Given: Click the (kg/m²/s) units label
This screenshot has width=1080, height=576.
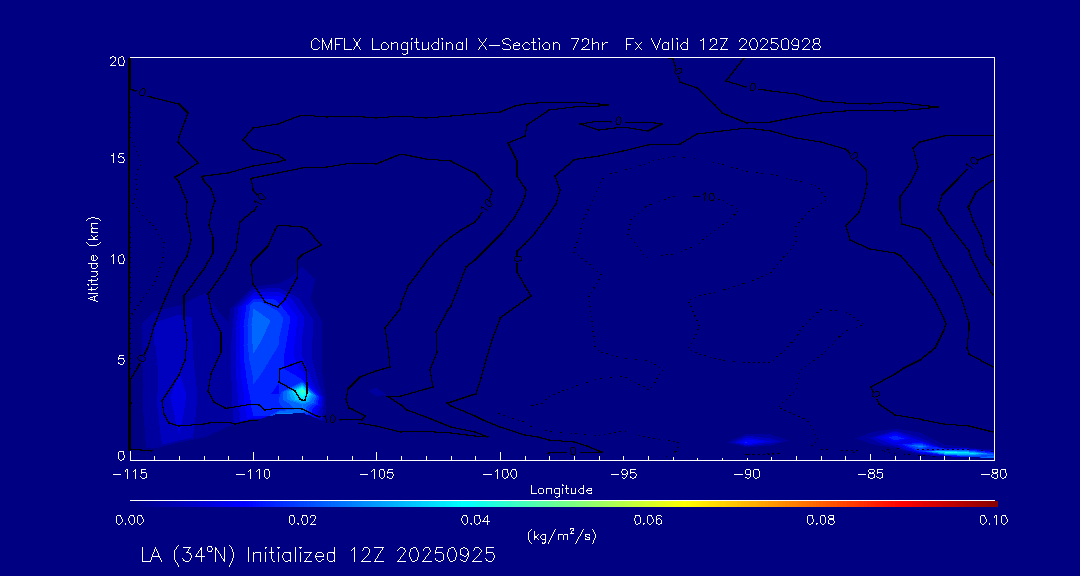Looking at the screenshot, I should coord(561,536).
